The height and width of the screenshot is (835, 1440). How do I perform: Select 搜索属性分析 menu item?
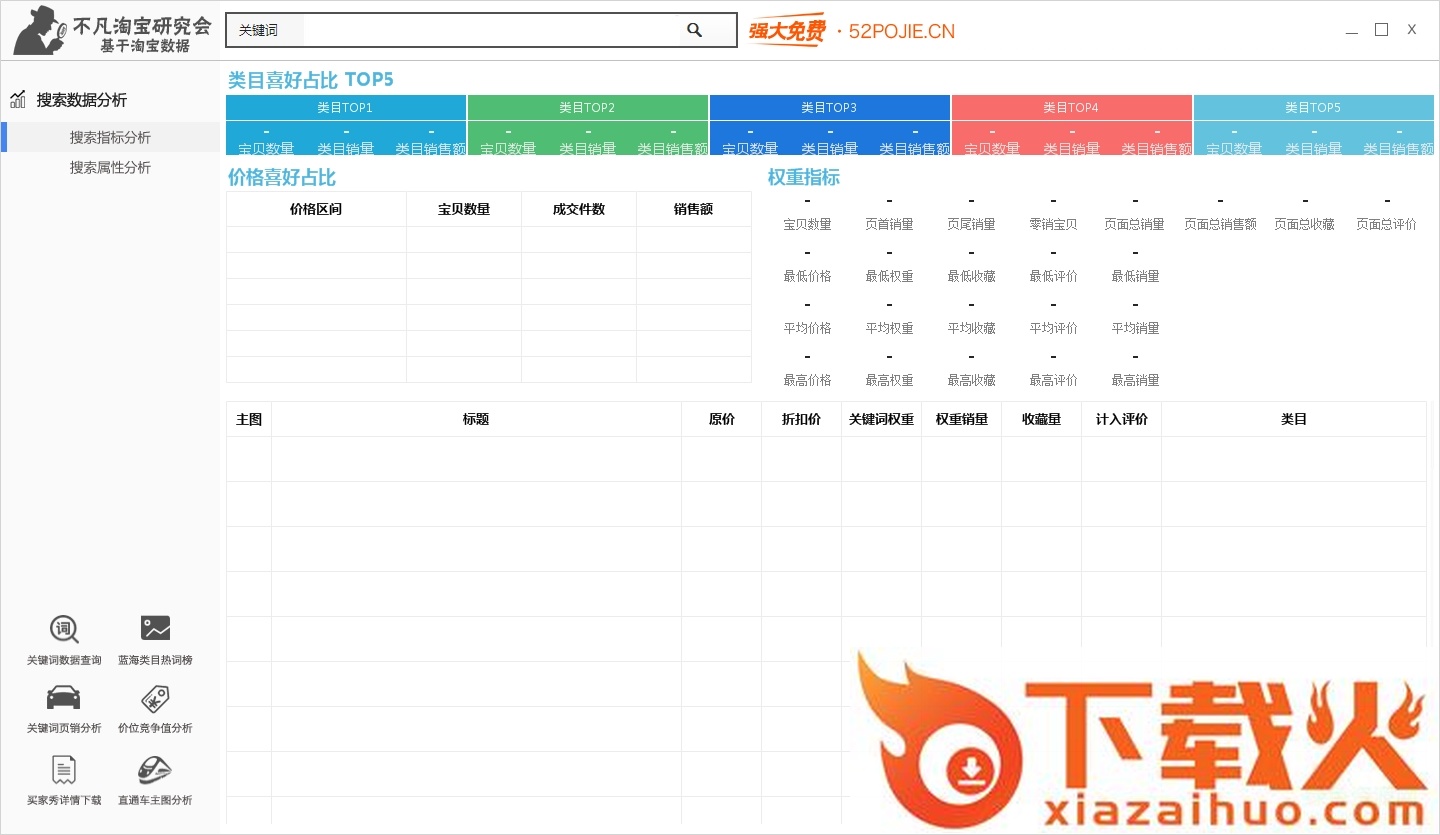pyautogui.click(x=110, y=167)
